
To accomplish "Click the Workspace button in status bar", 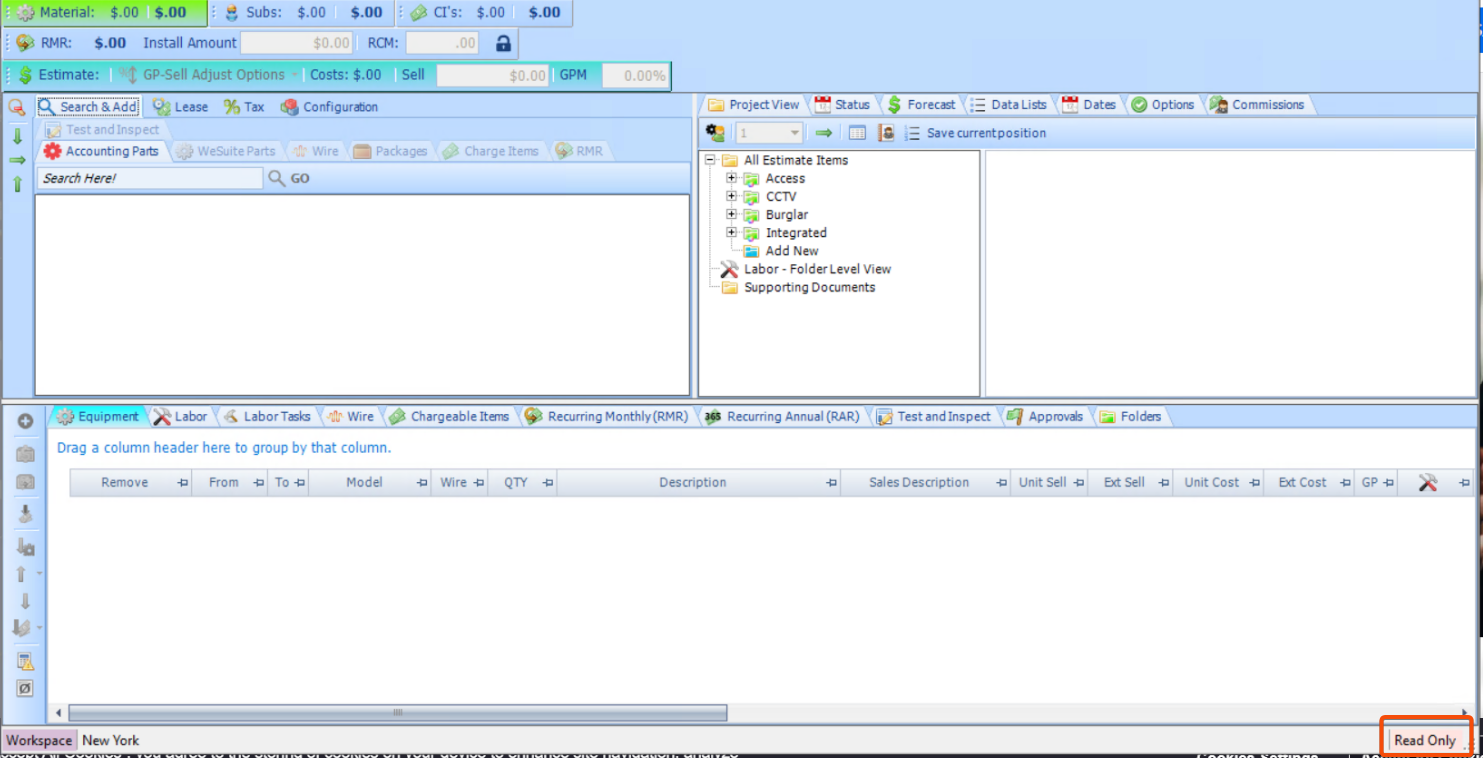I will [39, 741].
